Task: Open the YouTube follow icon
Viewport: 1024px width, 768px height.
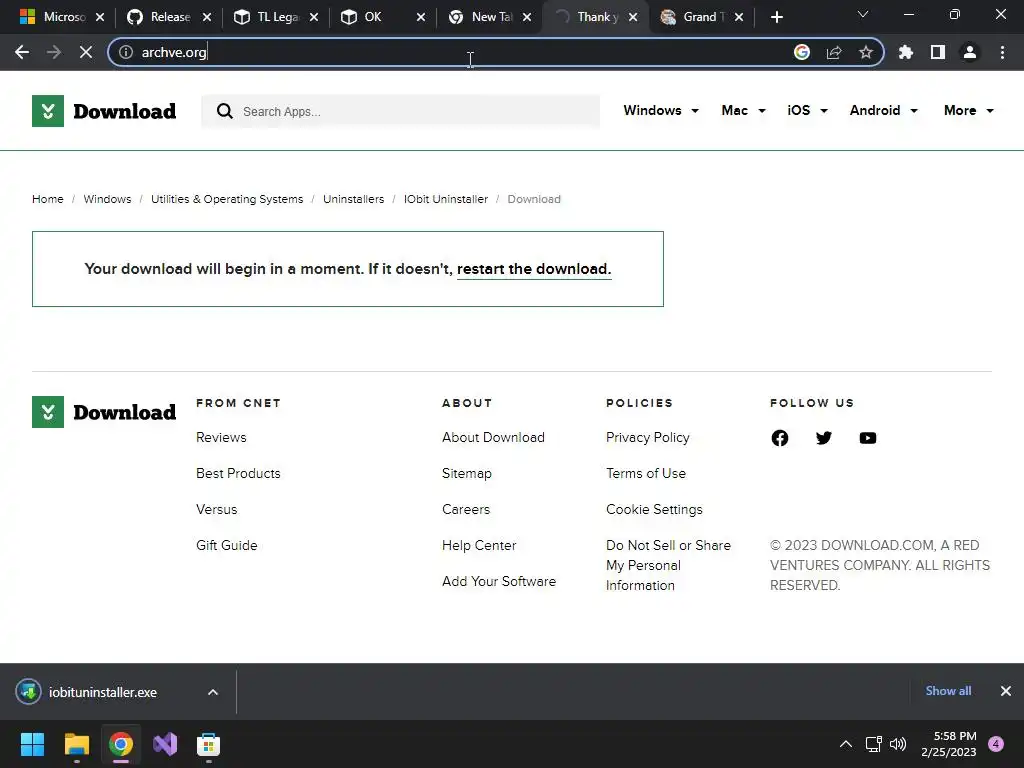Action: click(868, 438)
